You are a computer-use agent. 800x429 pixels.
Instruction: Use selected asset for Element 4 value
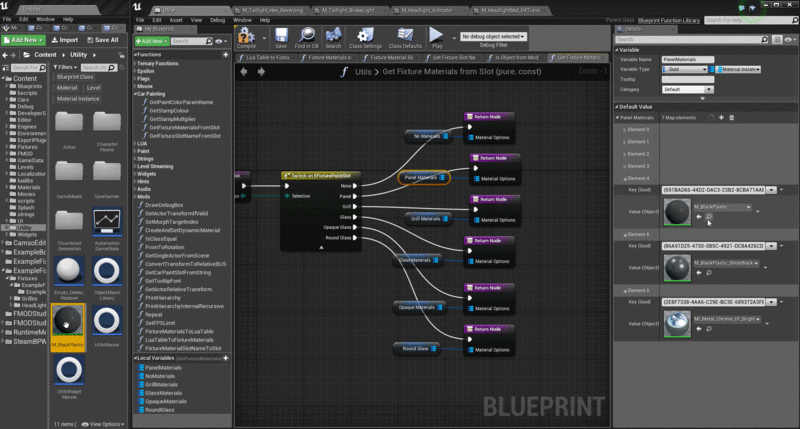tap(698, 217)
